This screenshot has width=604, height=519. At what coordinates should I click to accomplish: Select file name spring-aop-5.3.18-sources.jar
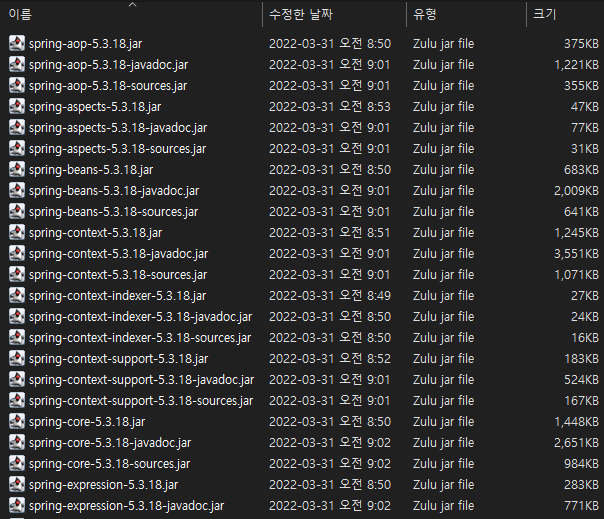[108, 86]
